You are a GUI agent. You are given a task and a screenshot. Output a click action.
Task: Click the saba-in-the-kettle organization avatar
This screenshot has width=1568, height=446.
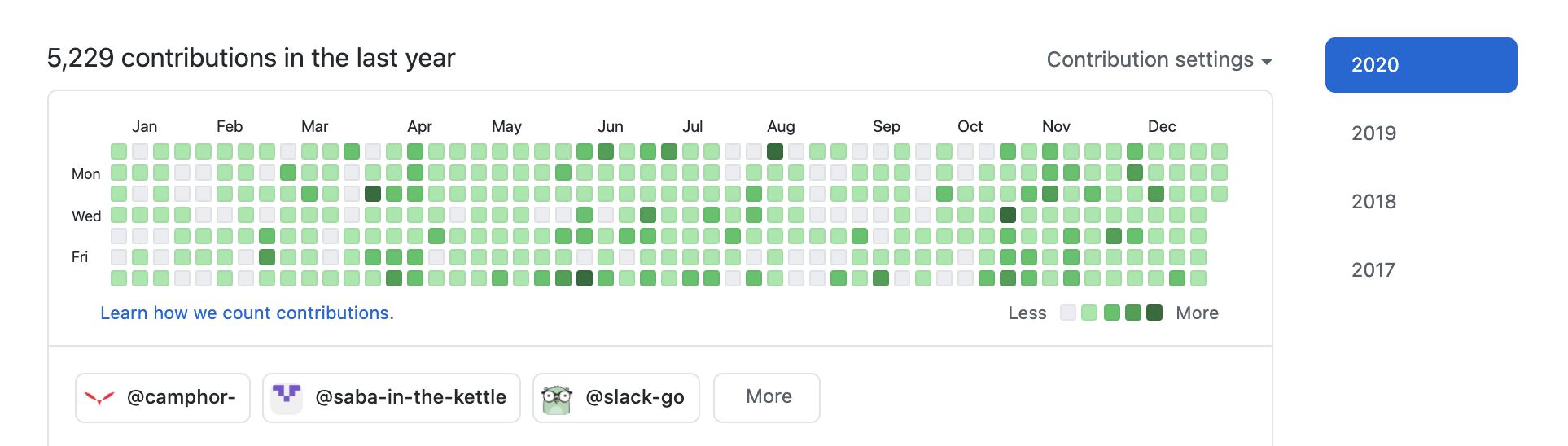287,398
